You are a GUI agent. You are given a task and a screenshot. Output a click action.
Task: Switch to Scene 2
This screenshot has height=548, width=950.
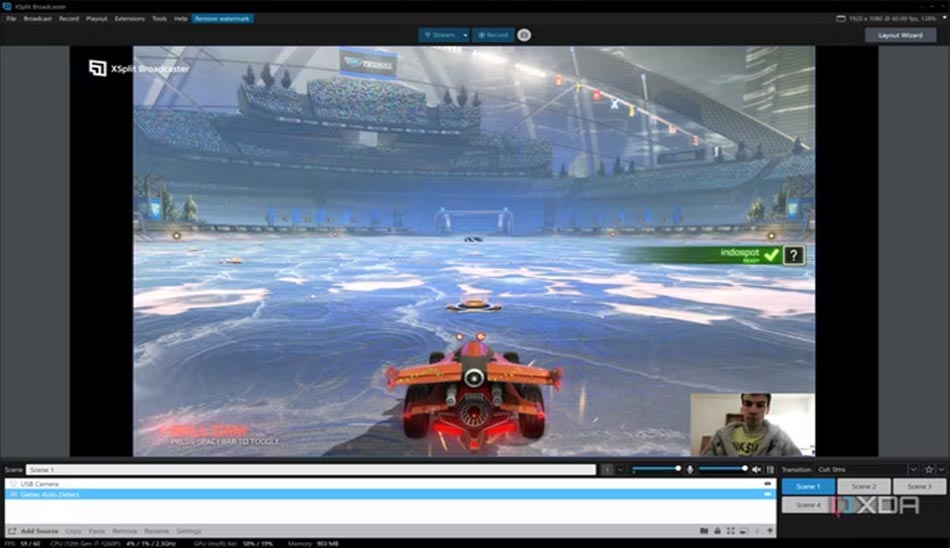[864, 486]
